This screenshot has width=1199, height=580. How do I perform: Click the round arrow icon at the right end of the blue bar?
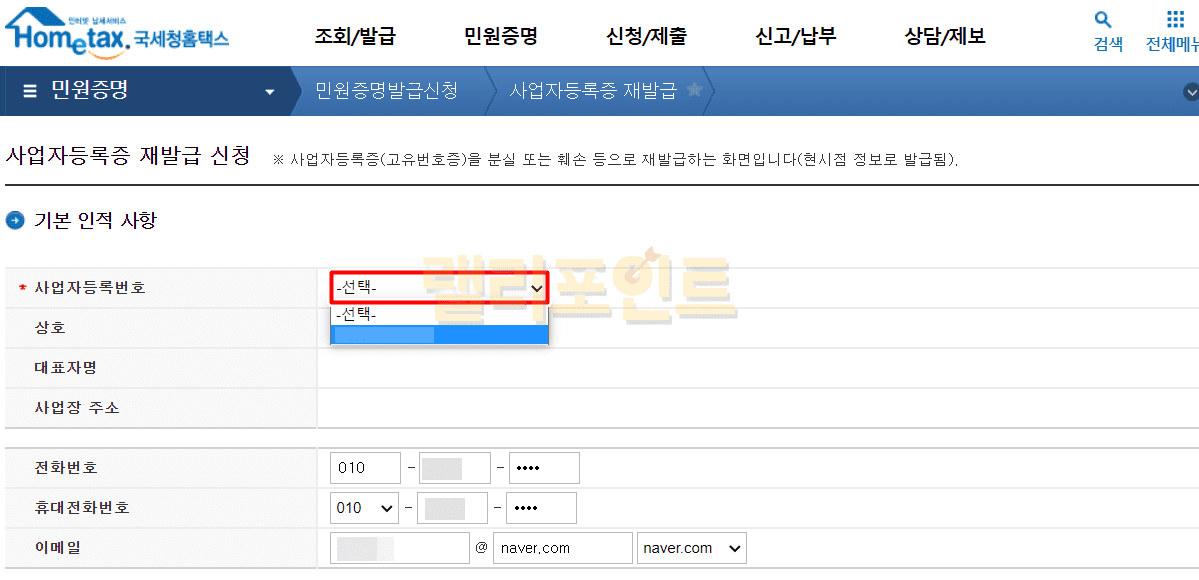click(x=1190, y=92)
